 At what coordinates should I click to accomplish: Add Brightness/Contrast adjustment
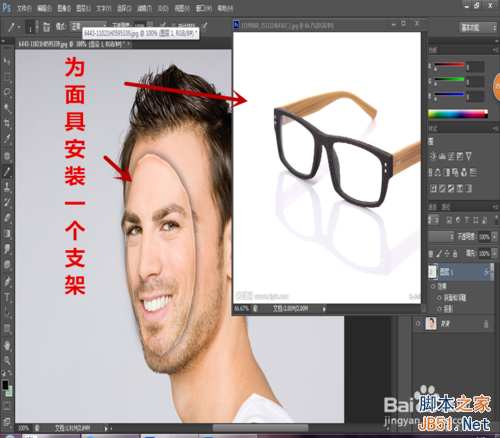pos(433,156)
